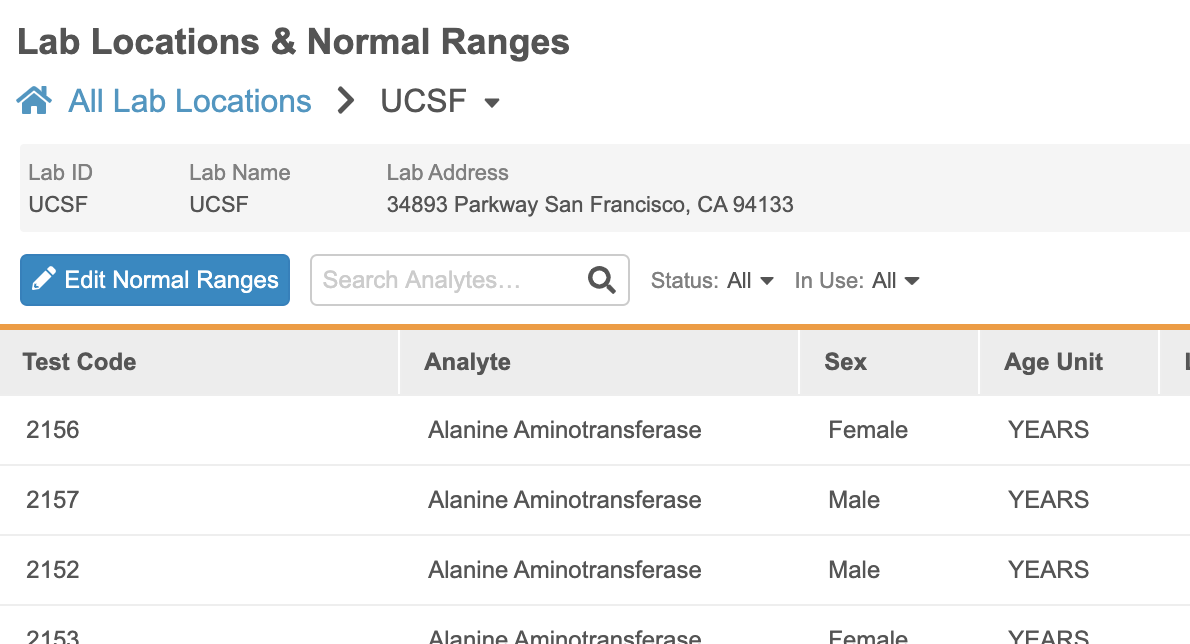Select the row with test code 2157

point(53,500)
